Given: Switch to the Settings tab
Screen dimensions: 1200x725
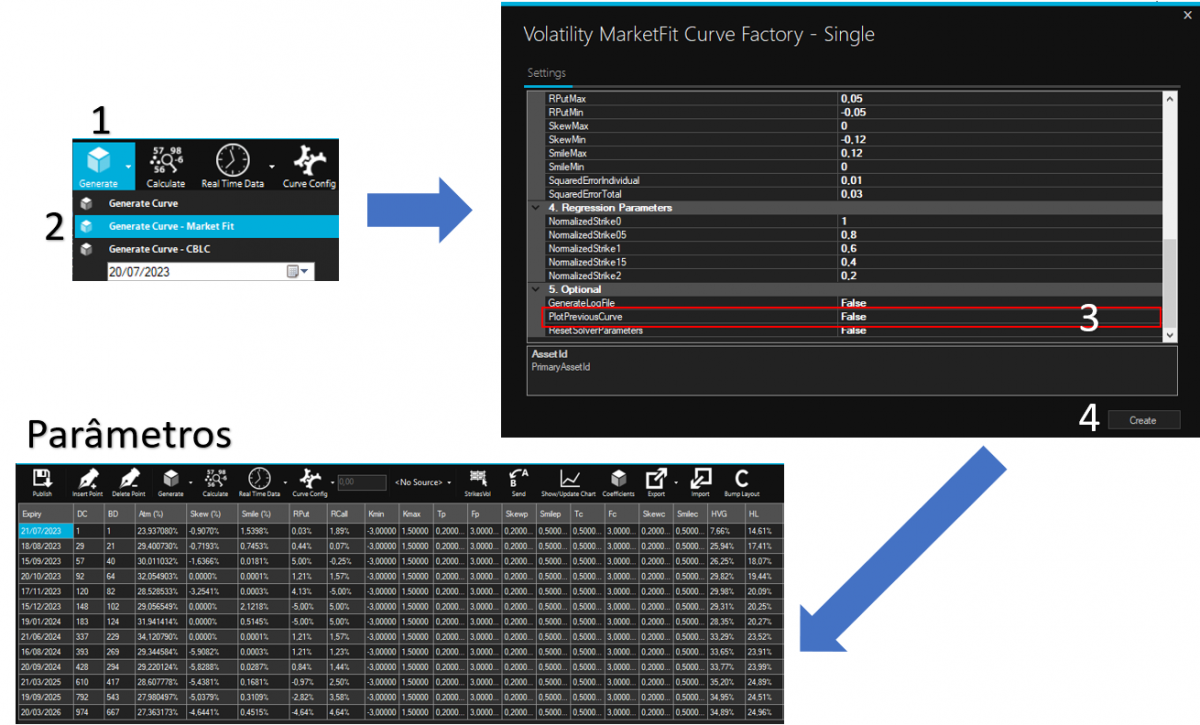Looking at the screenshot, I should [546, 73].
